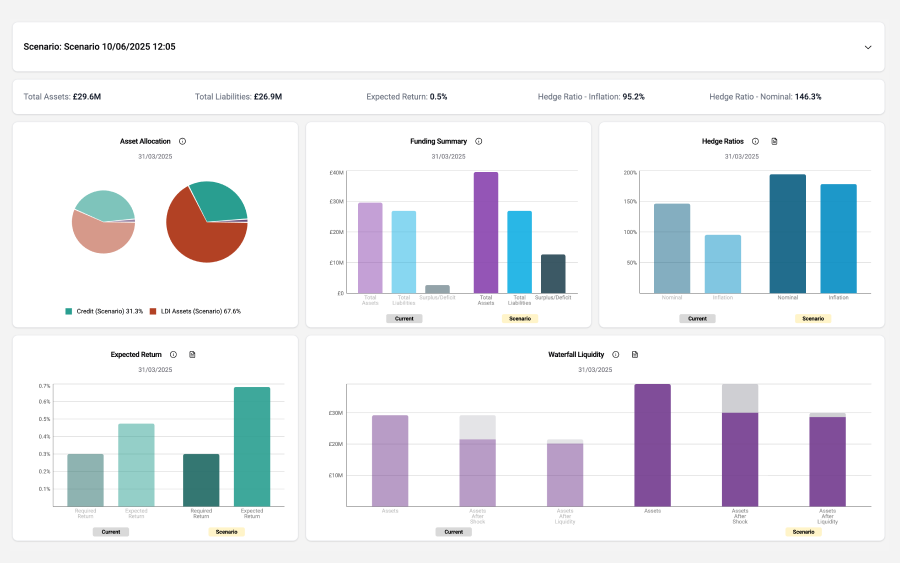Click the Expected Return info icon
The width and height of the screenshot is (900, 563).
tap(173, 354)
